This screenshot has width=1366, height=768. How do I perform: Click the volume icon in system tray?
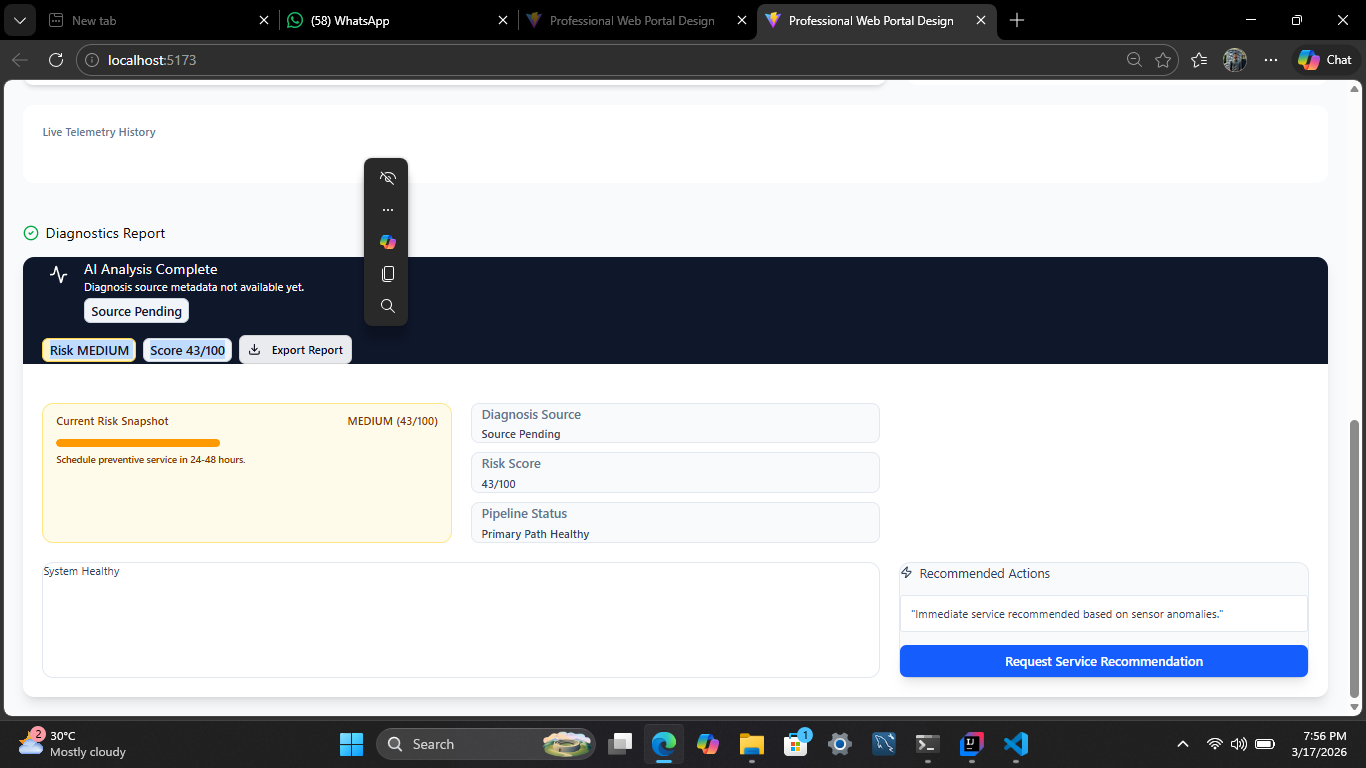(x=1239, y=744)
